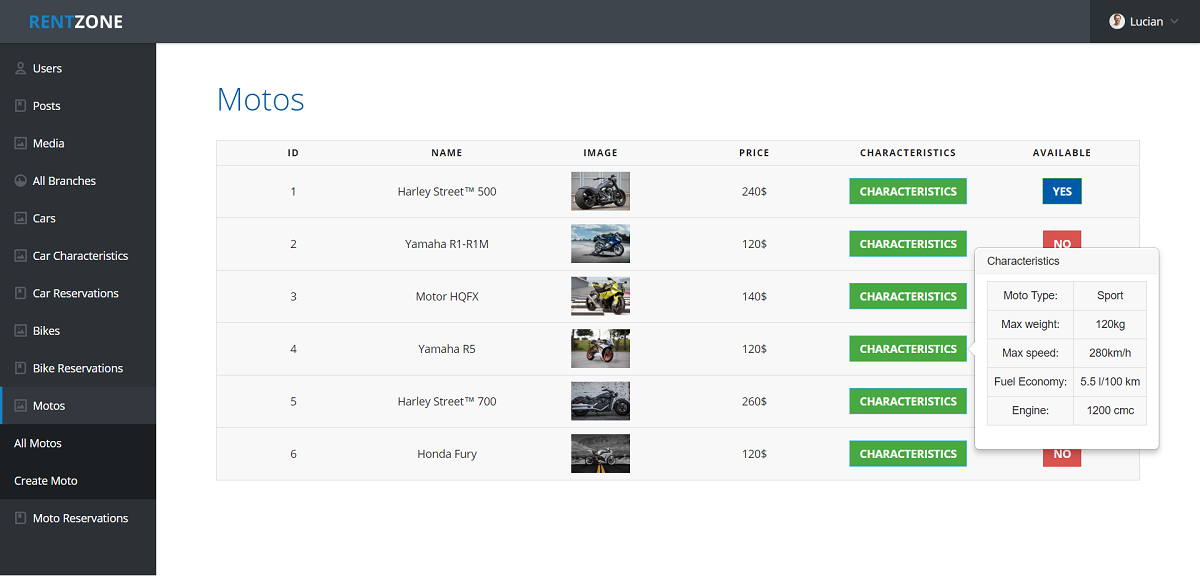Screen dimensions: 1200x576
Task: Click the All Branches globe icon
Action: (20, 181)
